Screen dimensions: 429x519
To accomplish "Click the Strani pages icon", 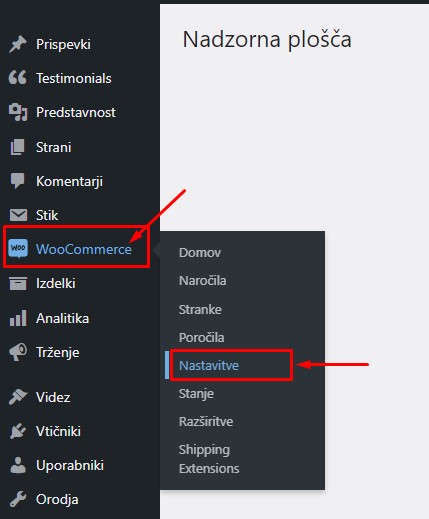I will pyautogui.click(x=18, y=147).
